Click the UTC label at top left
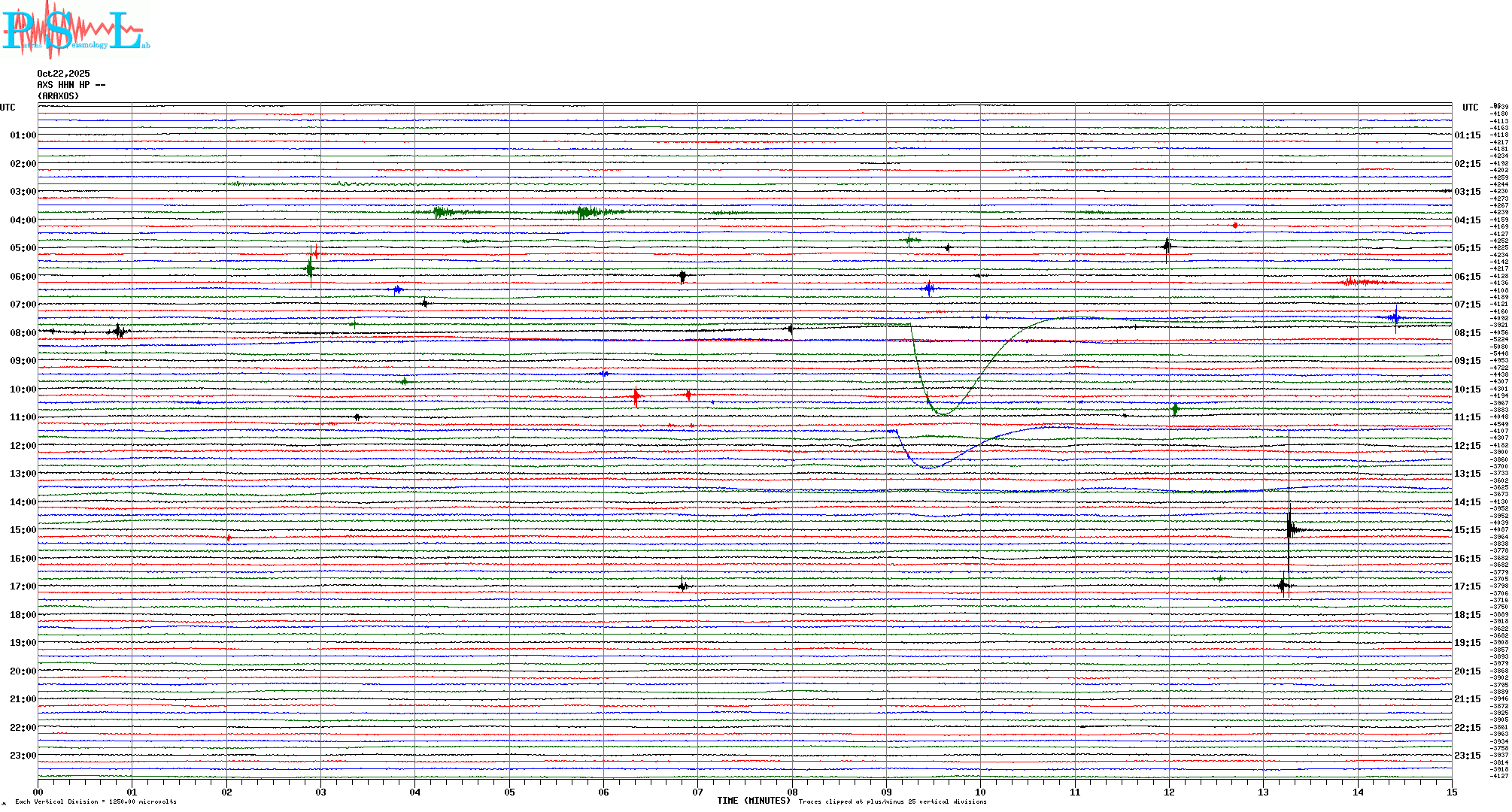 [8, 108]
